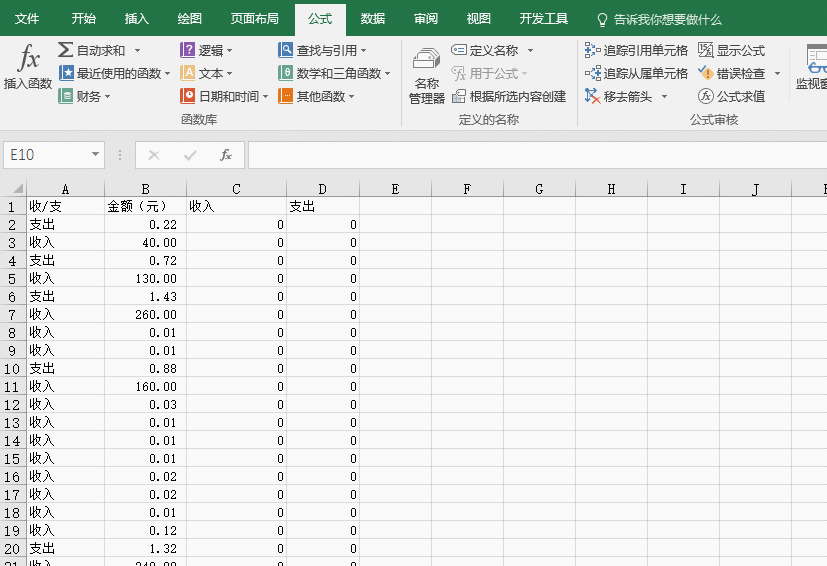
Task: Expand the Define Name (定义名称) dropdown arrow
Action: coord(530,51)
